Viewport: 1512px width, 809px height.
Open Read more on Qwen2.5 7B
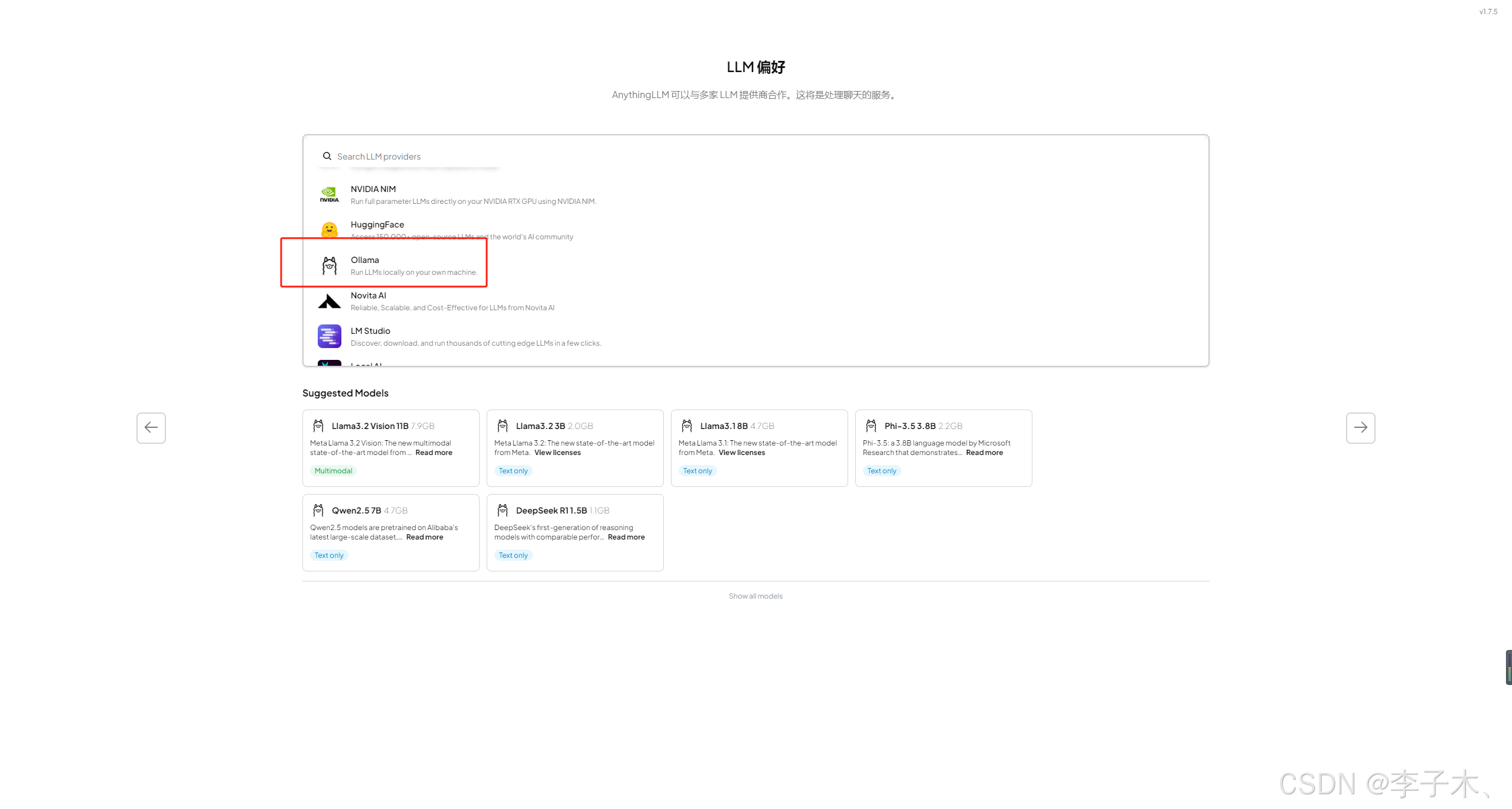pos(425,537)
